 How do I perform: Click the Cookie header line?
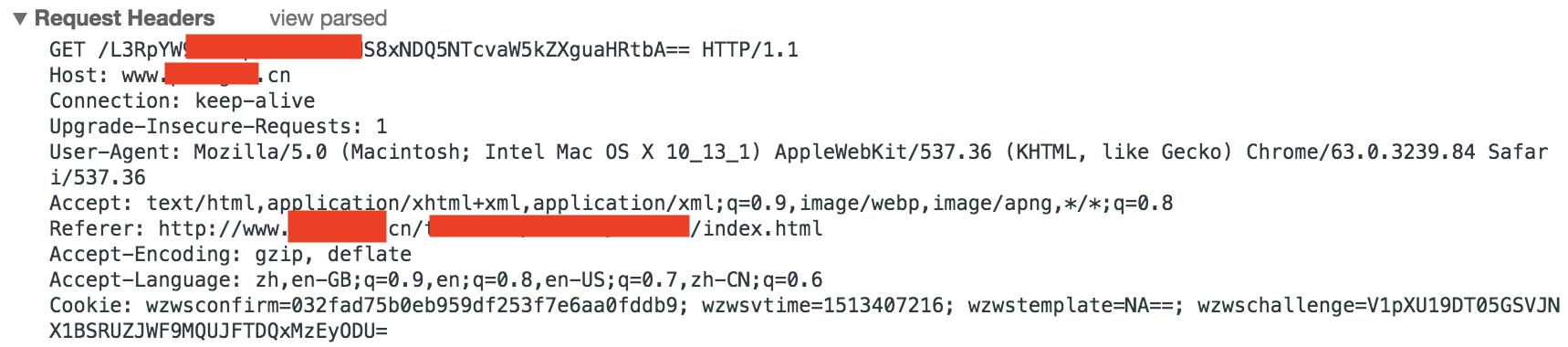pyautogui.click(x=805, y=318)
